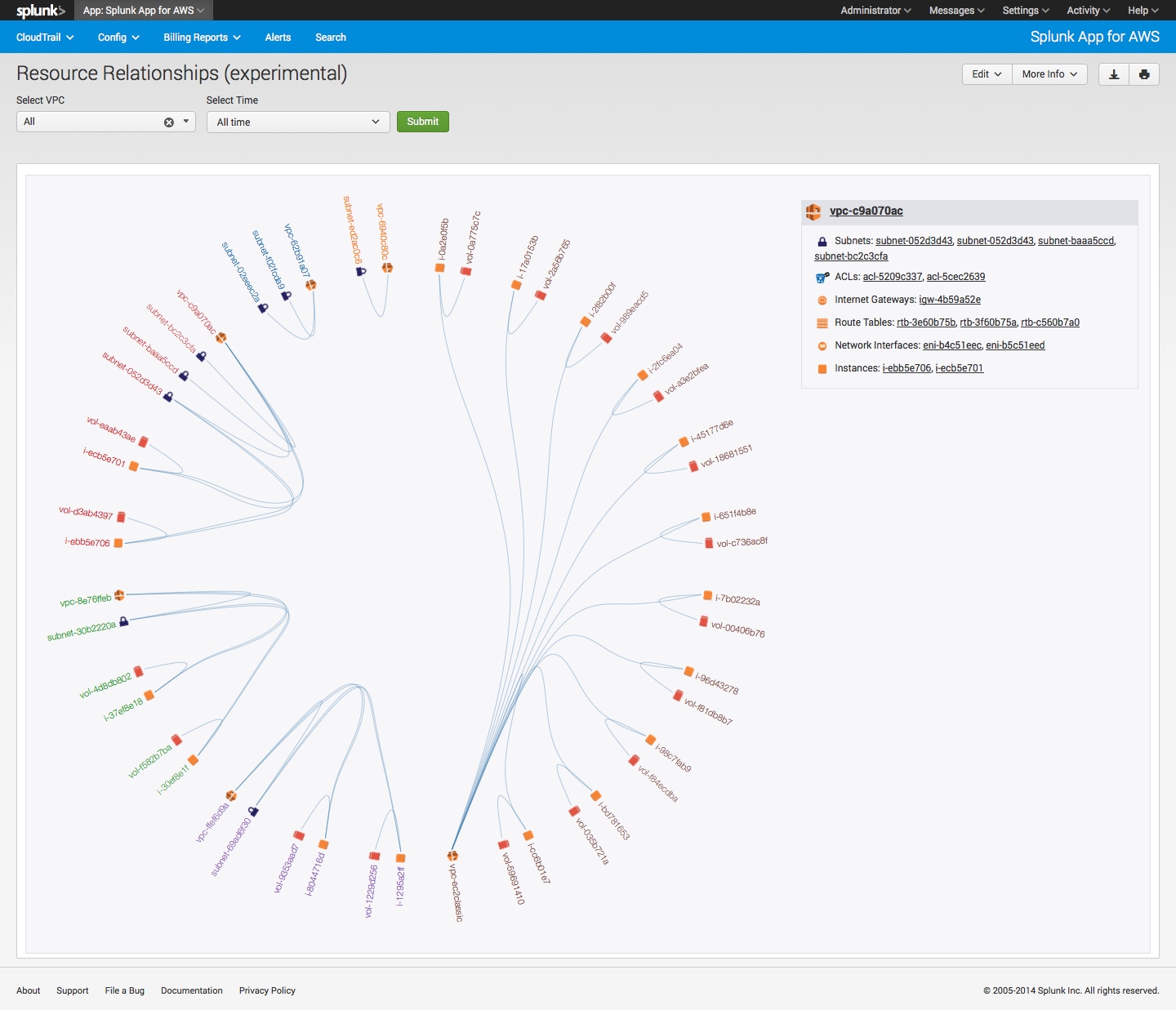Click the i-ebb5e706 instance node icon
Screen dimensions: 1176x1010
coord(118,543)
